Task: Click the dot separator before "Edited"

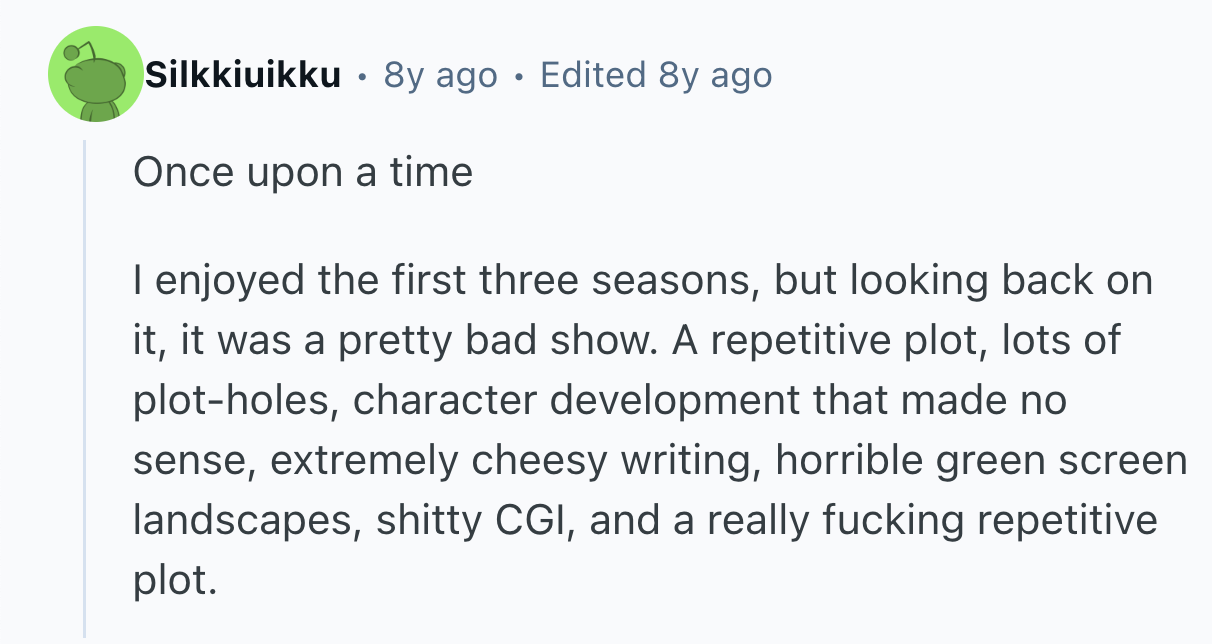Action: [x=518, y=75]
